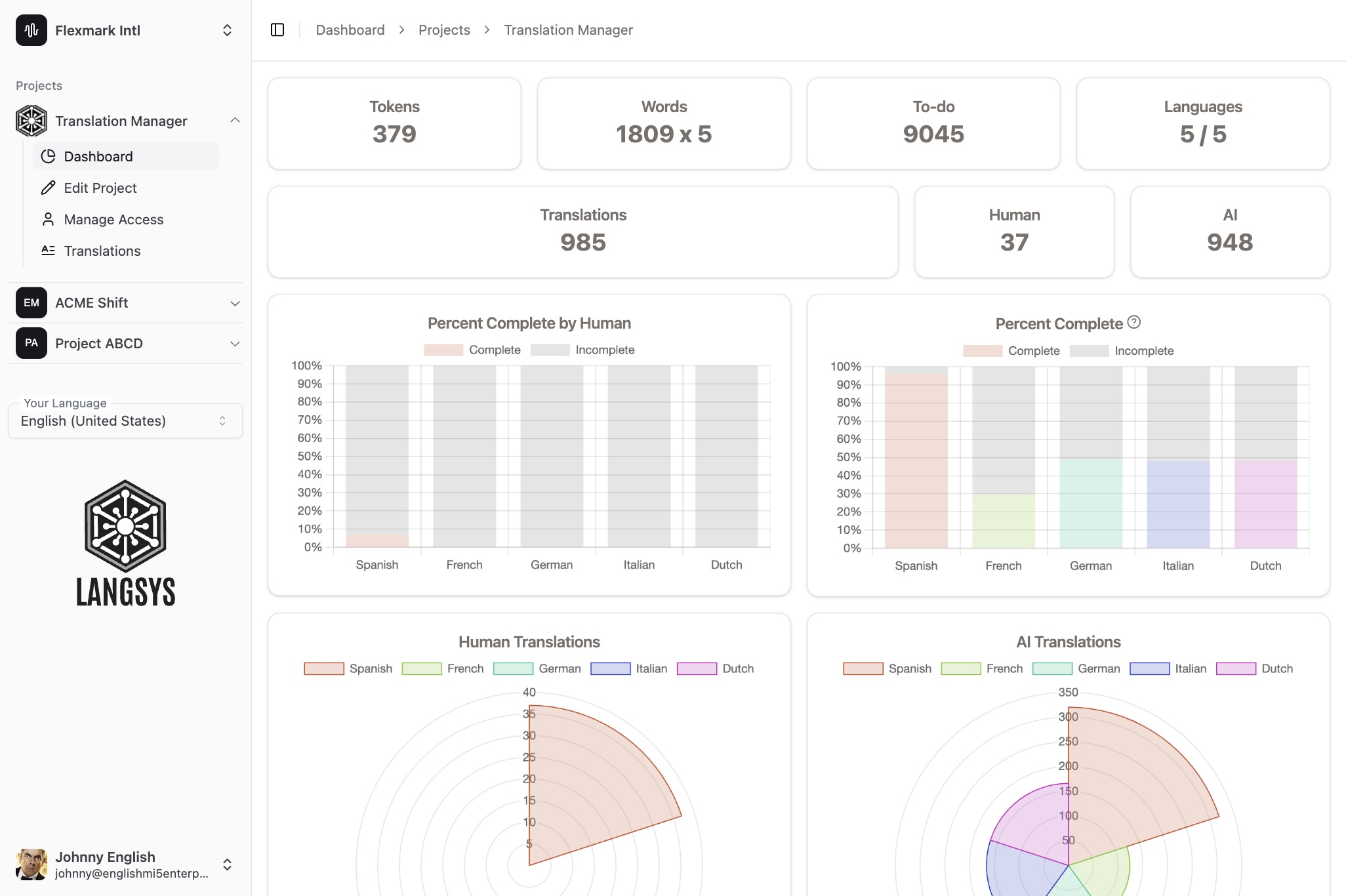Screen dimensions: 1346x896
Task: Toggle Dutch legend in AI Translations chart
Action: click(x=1255, y=668)
